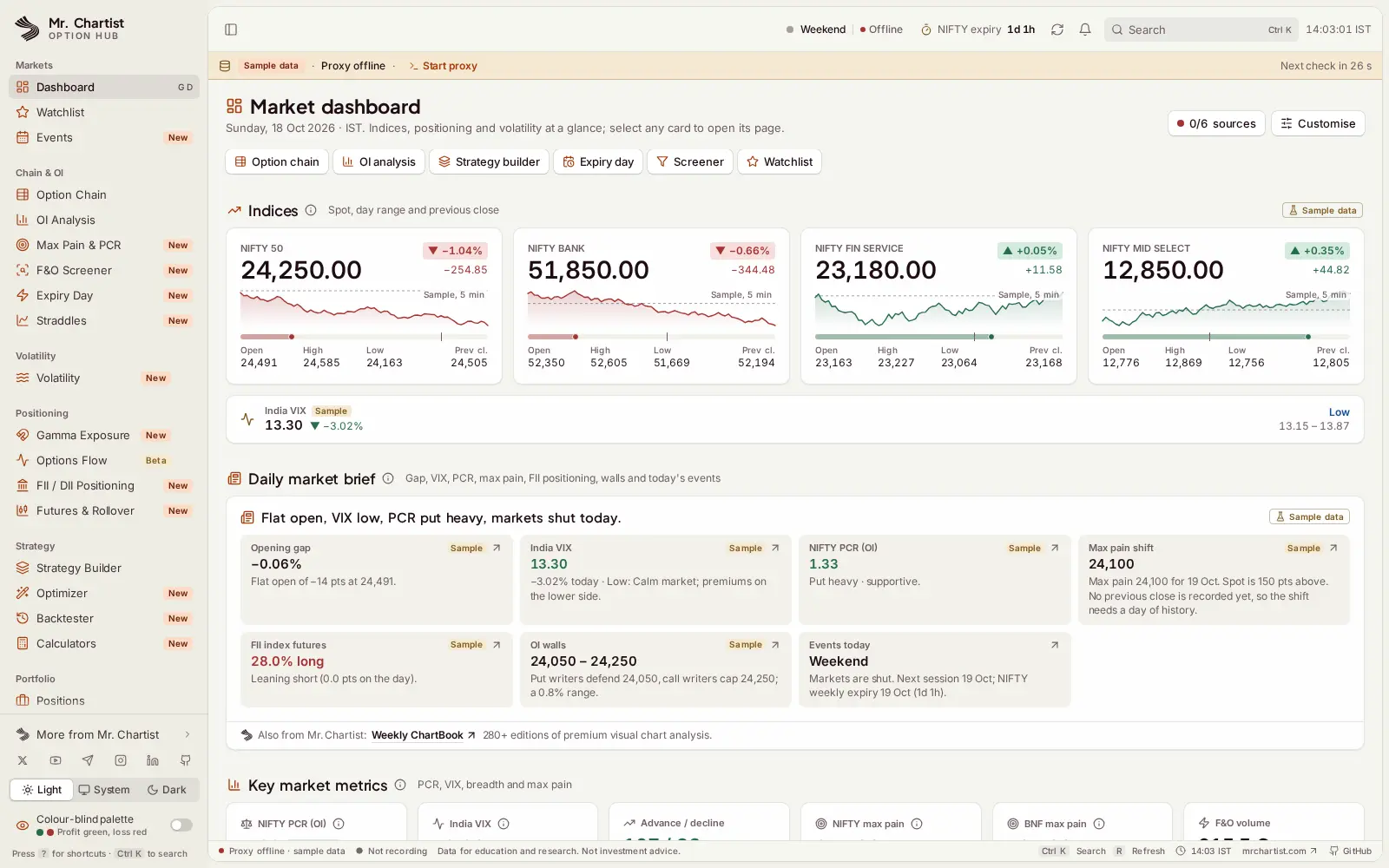Open Customise dashboard options
This screenshot has height=868, width=1389.
(1318, 123)
